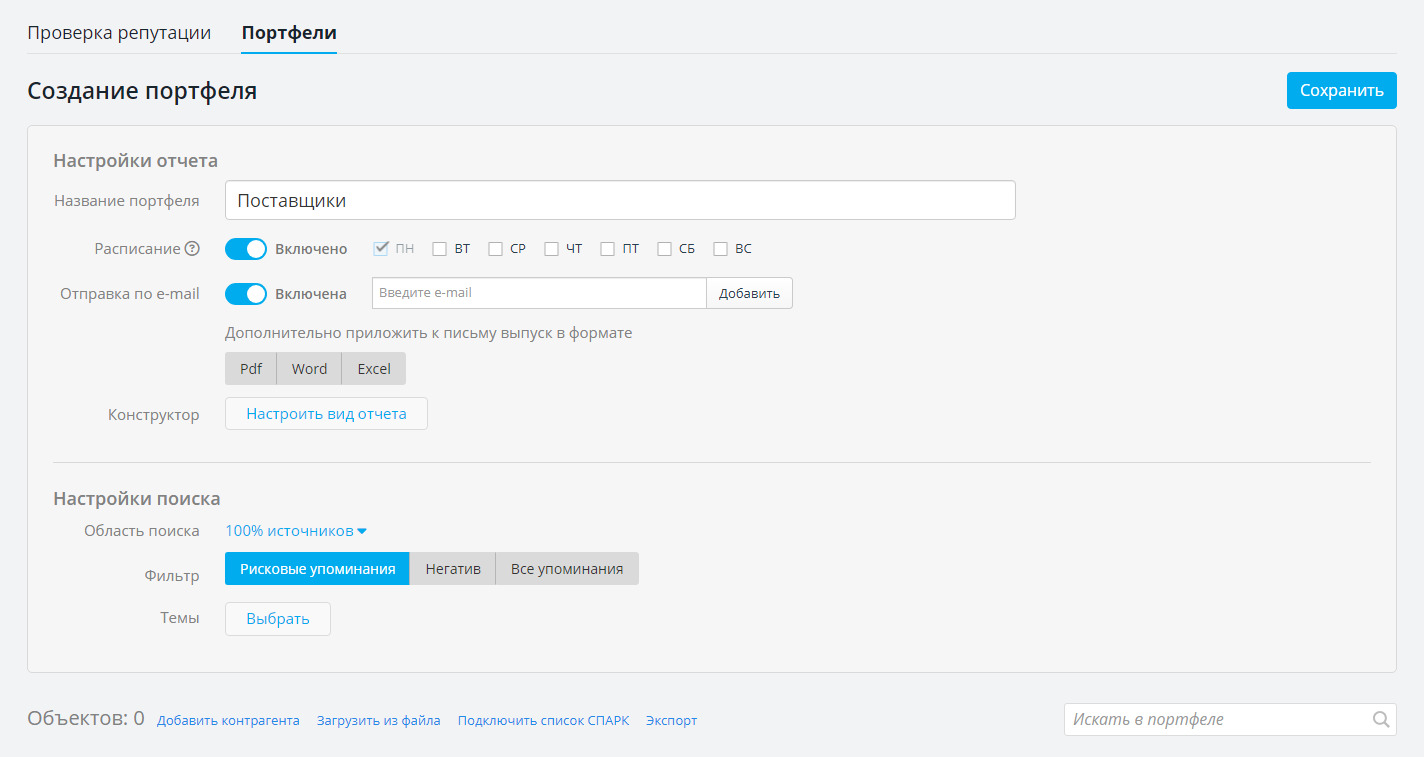
Task: Check the ЧТ weekday checkbox
Action: point(551,249)
